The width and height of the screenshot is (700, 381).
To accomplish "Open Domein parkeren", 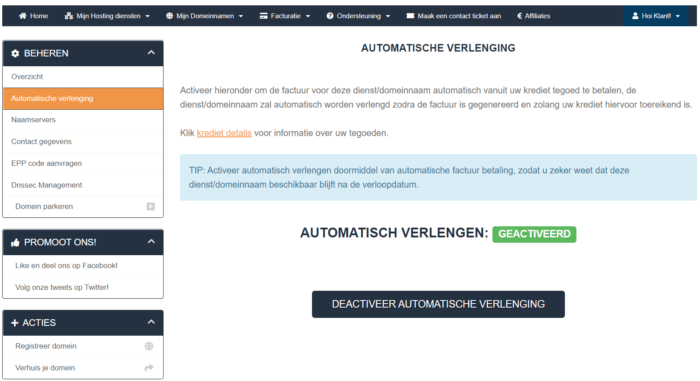I will 83,206.
